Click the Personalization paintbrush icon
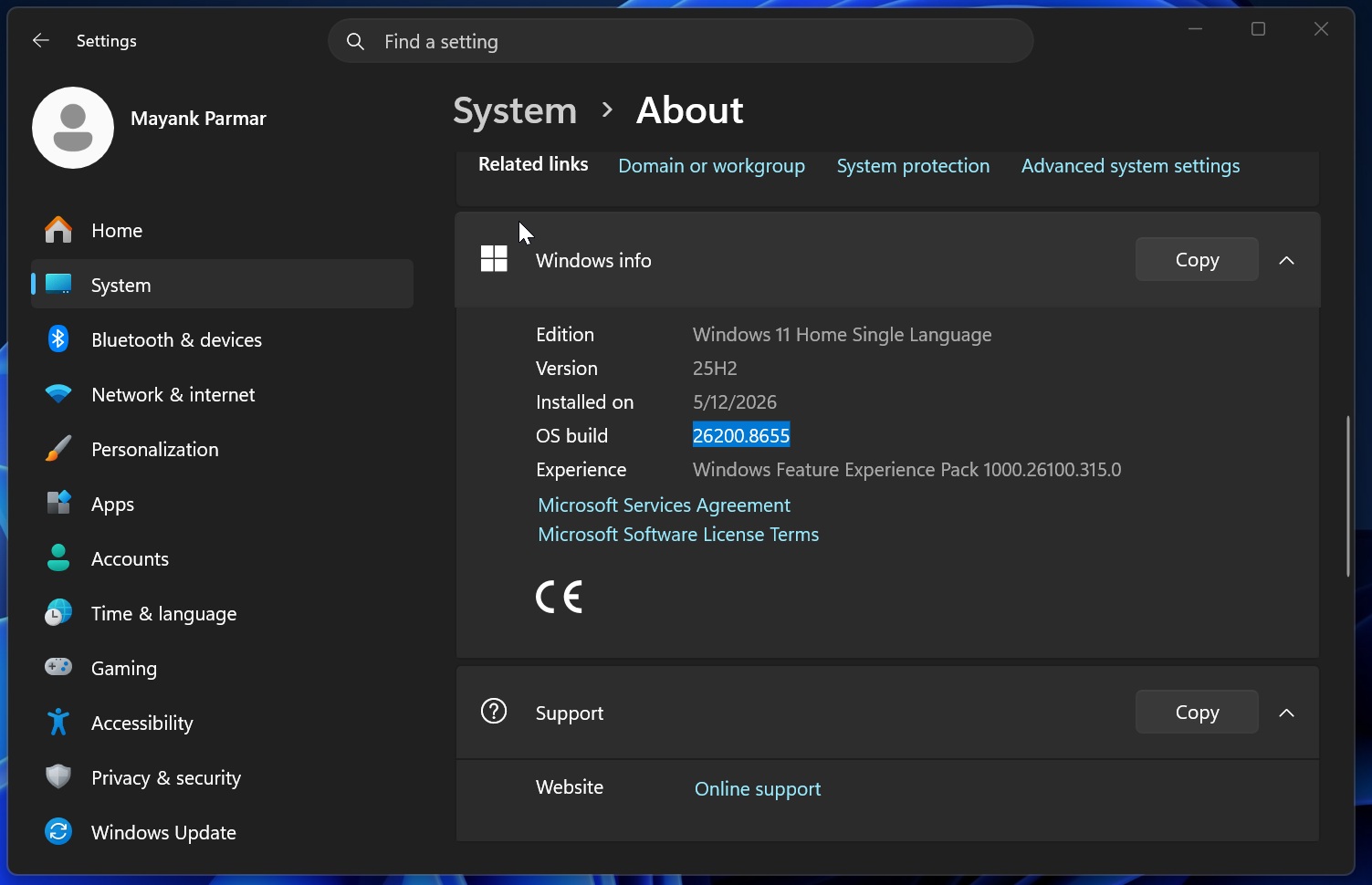The image size is (1372, 885). click(58, 449)
